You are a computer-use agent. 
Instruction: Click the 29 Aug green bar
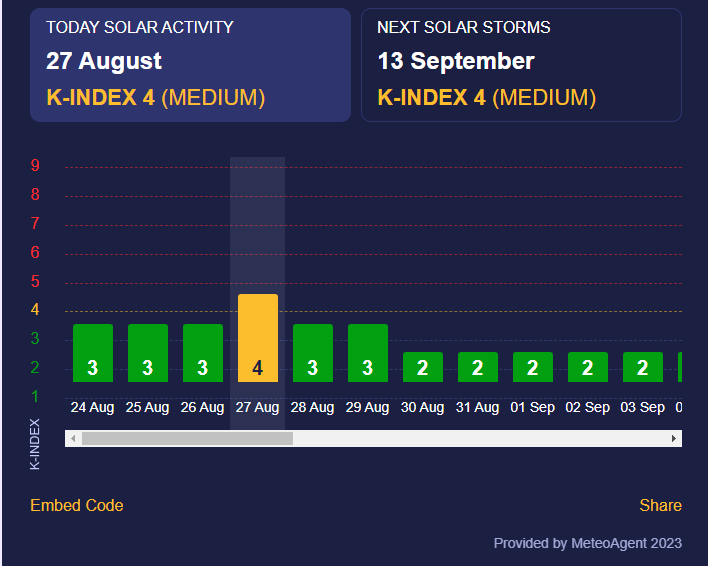tap(368, 353)
